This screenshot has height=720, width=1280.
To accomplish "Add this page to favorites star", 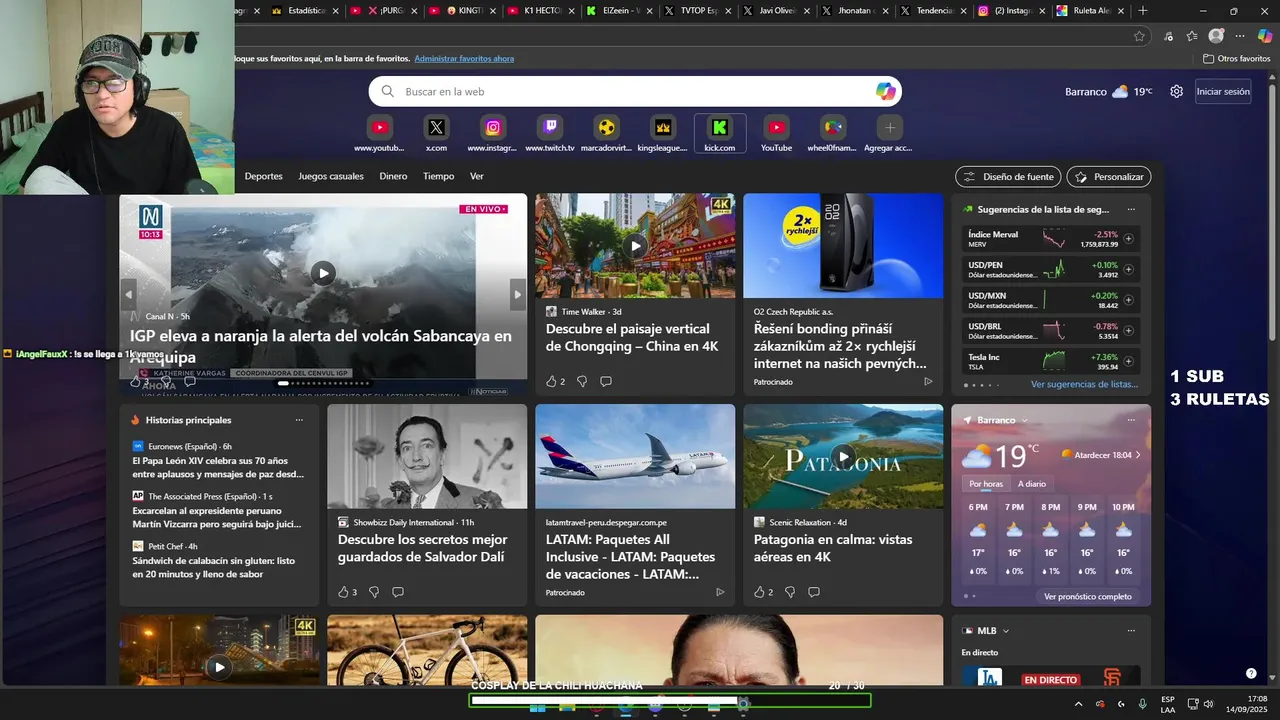I will pyautogui.click(x=1139, y=36).
